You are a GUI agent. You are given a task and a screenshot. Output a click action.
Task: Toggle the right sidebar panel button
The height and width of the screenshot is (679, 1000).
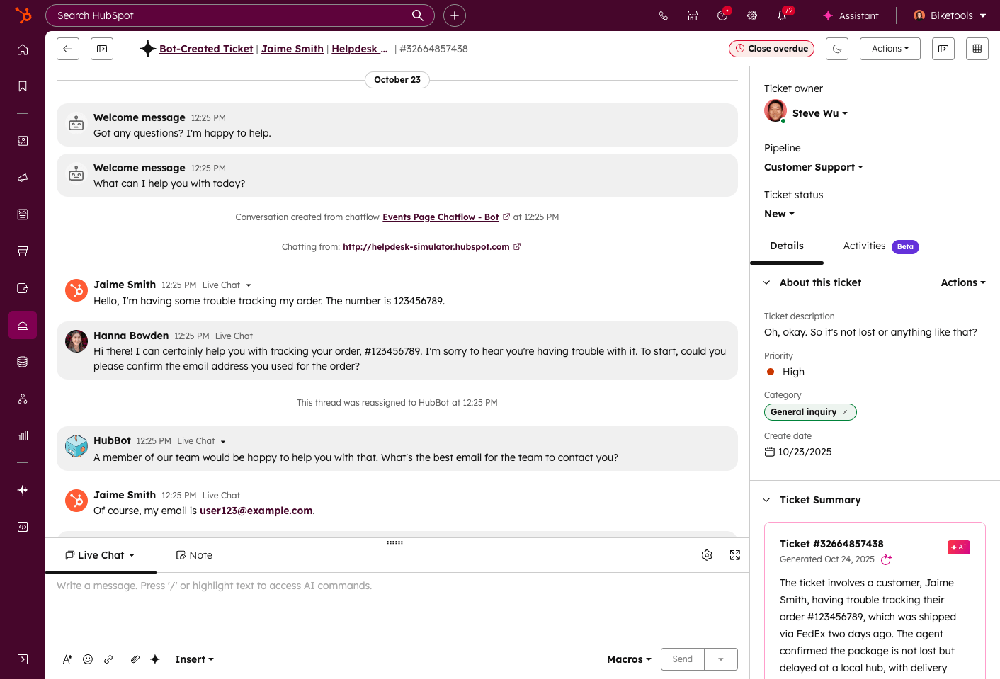[943, 48]
